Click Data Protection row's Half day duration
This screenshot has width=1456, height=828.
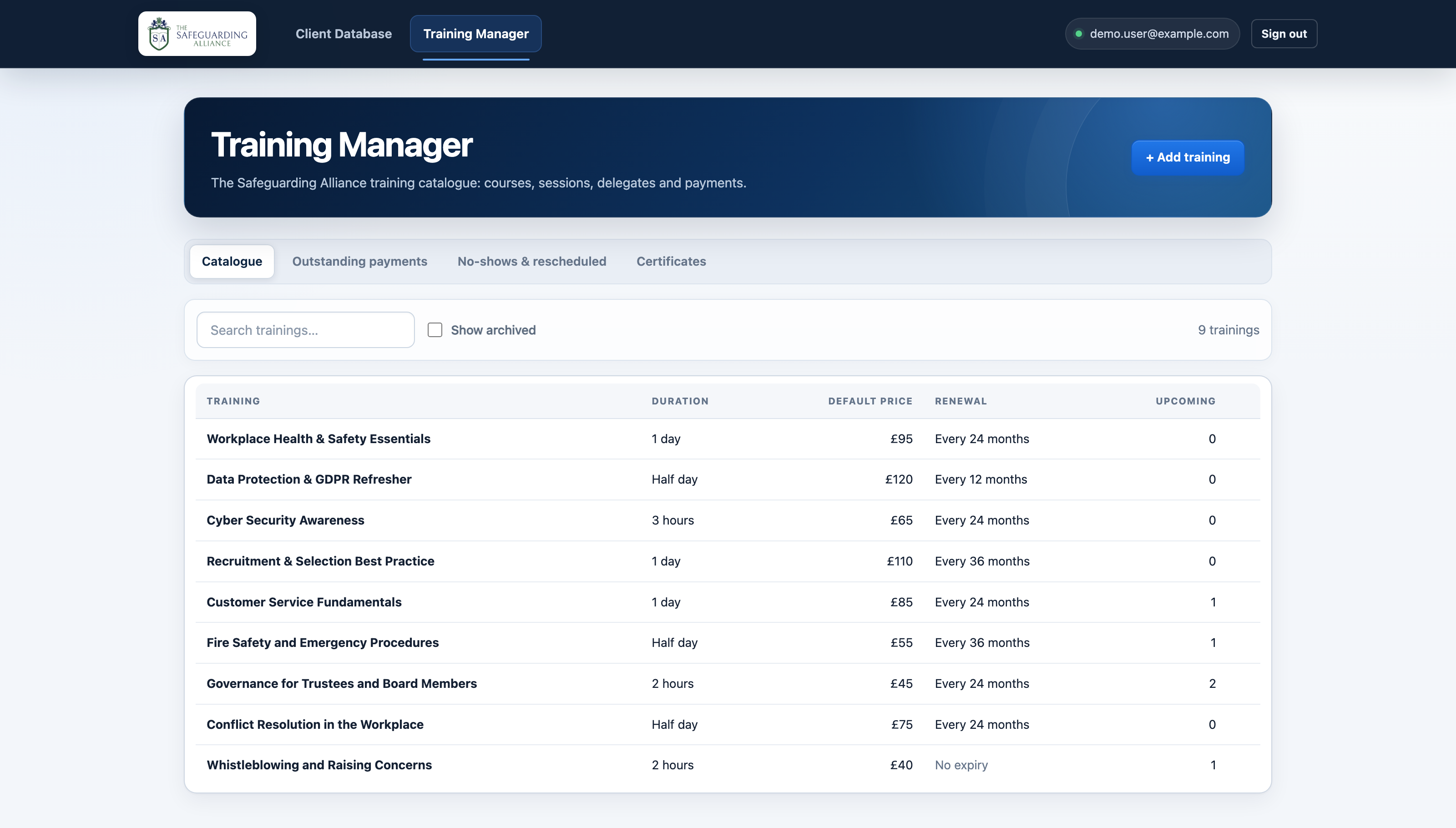click(x=674, y=480)
